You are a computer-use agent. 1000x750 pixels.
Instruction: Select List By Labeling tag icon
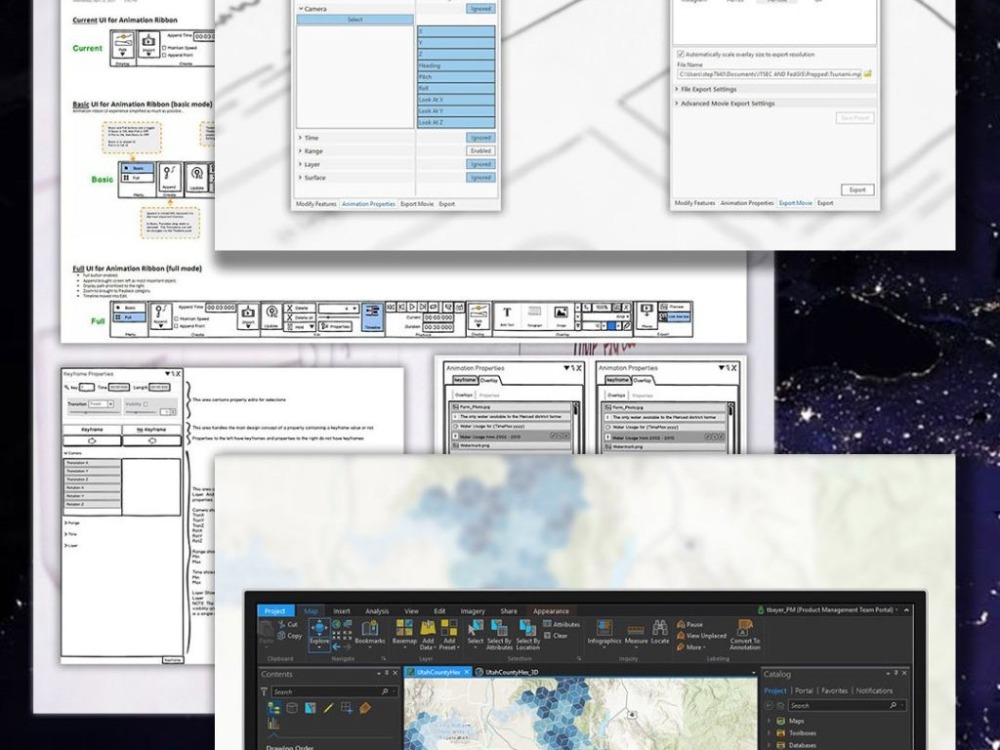click(365, 708)
